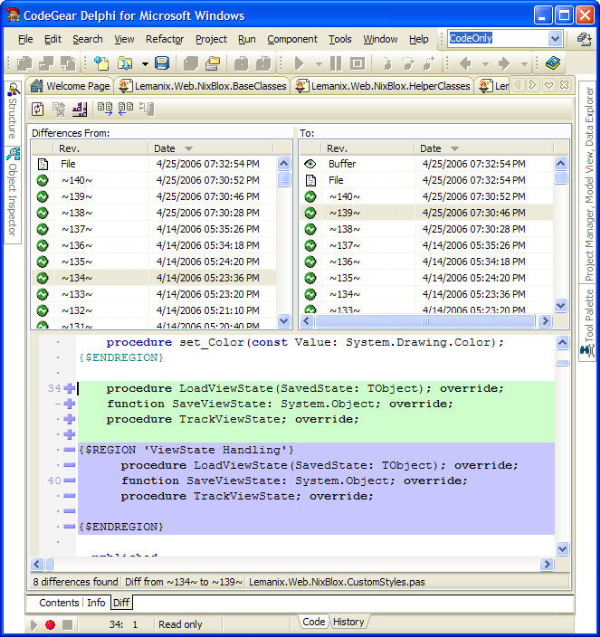Sort From list by Date column arrow
Image resolution: width=600 pixels, height=637 pixels.
click(188, 149)
